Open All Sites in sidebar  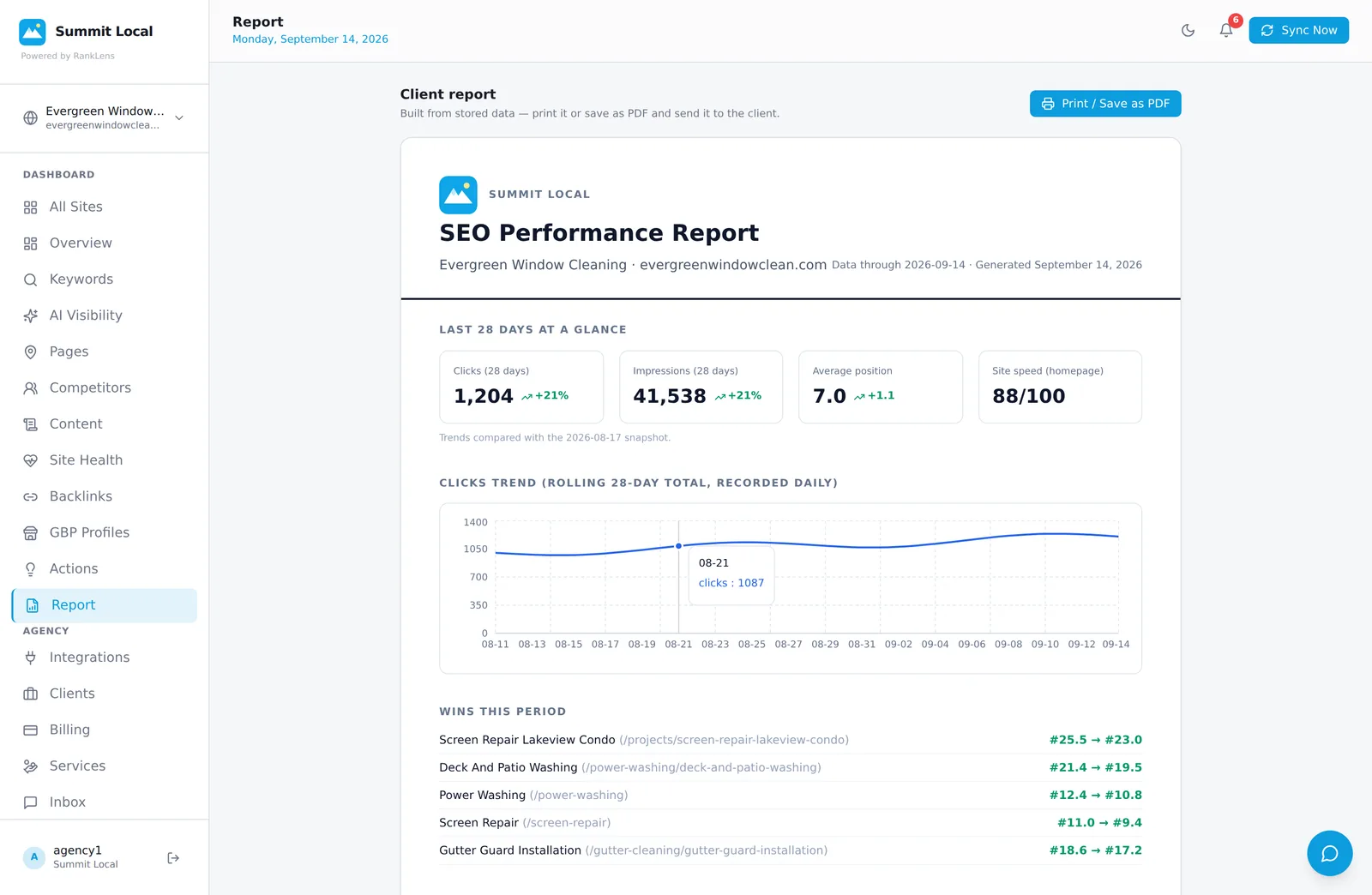tap(104, 207)
